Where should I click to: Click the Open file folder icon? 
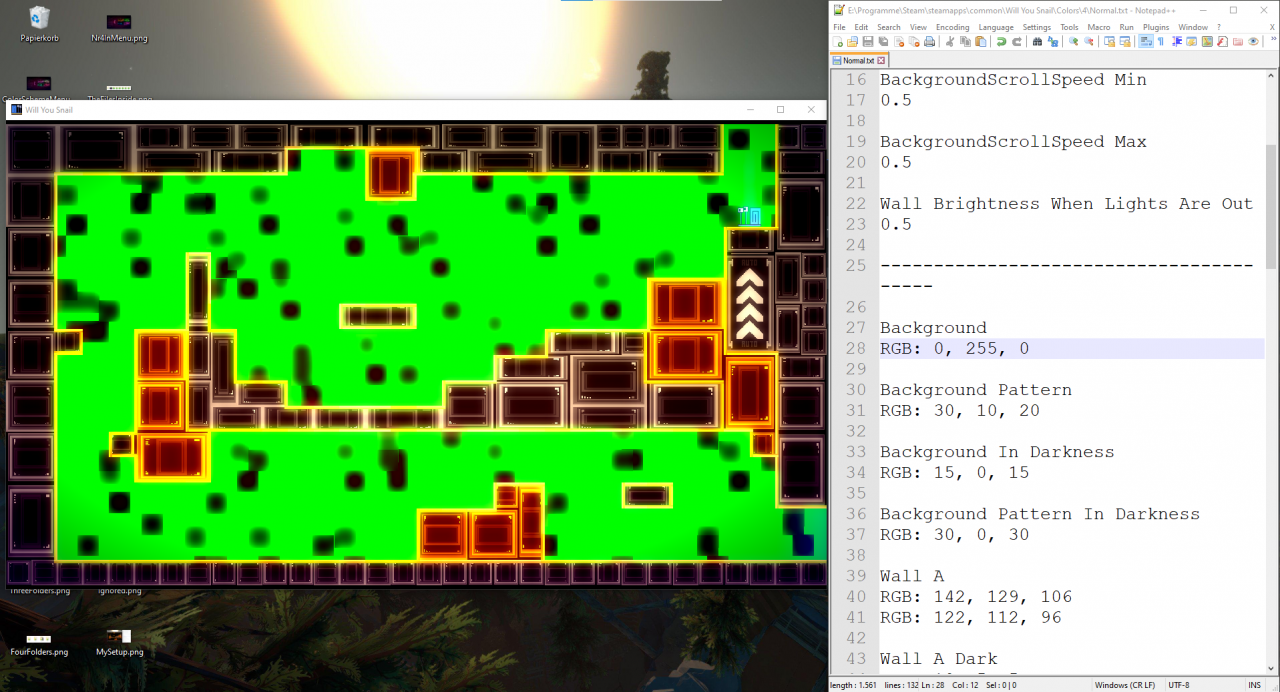(852, 42)
